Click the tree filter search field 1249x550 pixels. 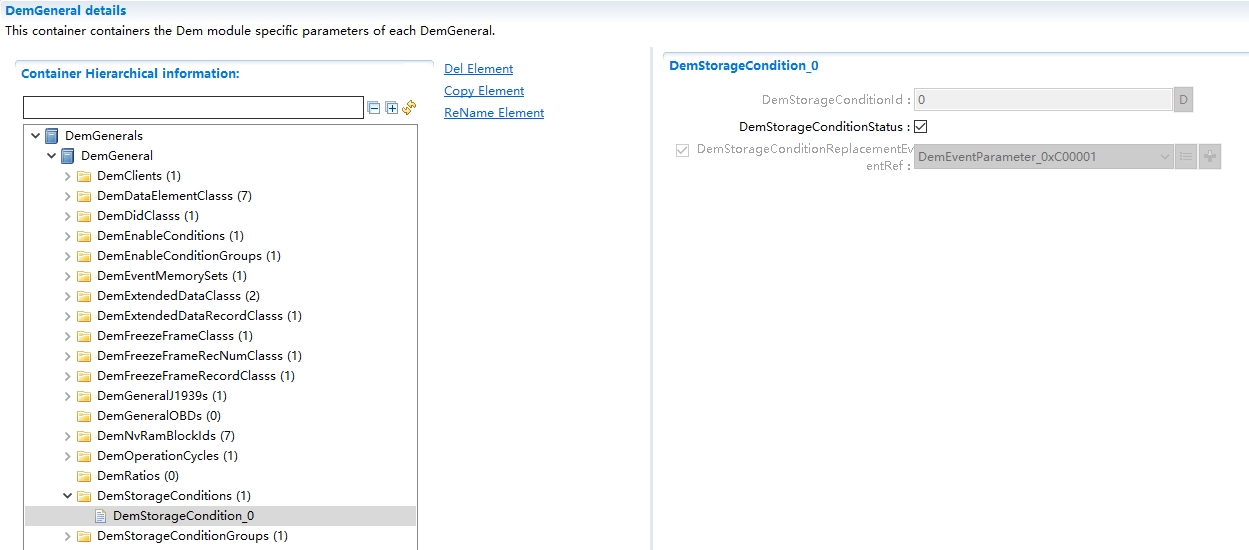click(193, 108)
